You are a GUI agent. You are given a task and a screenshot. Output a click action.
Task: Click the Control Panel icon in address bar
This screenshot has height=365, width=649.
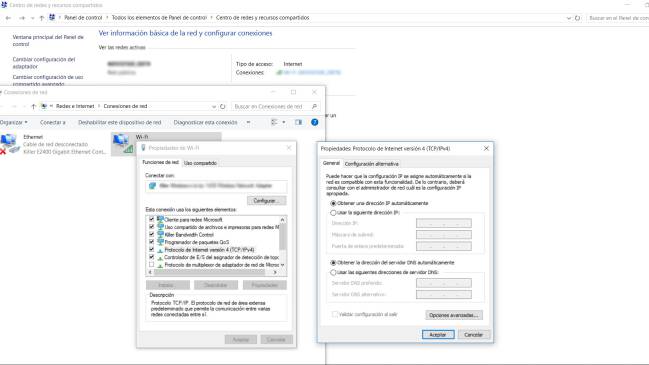52,17
